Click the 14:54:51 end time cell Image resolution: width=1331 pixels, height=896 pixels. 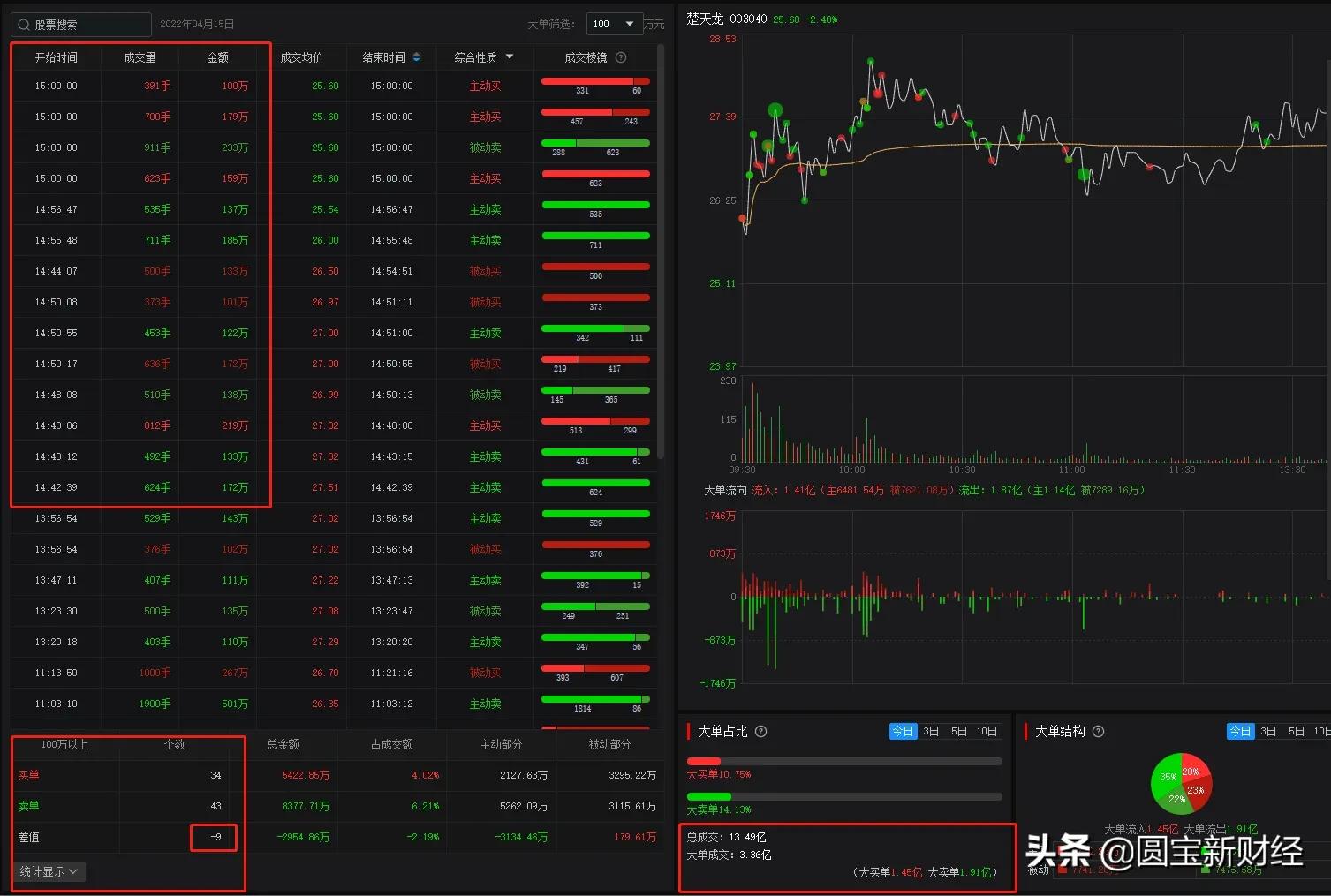[x=391, y=271]
